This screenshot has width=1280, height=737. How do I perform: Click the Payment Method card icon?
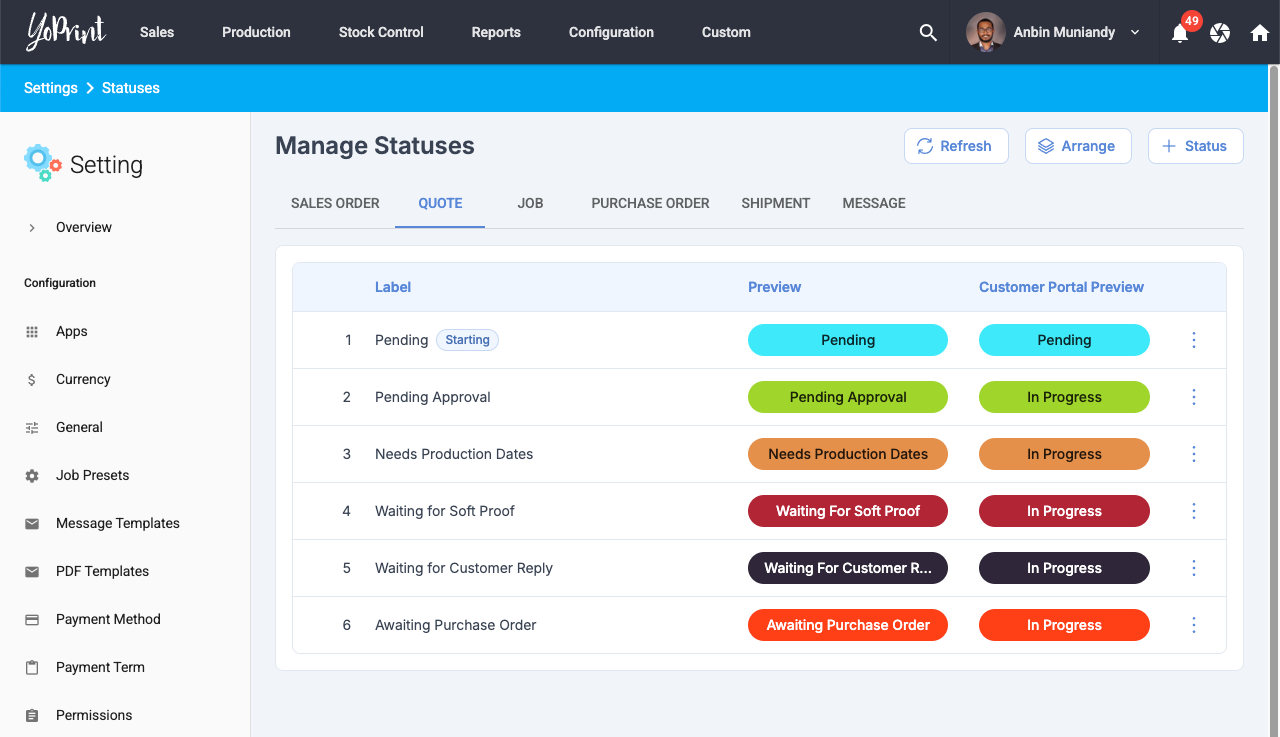[x=32, y=619]
